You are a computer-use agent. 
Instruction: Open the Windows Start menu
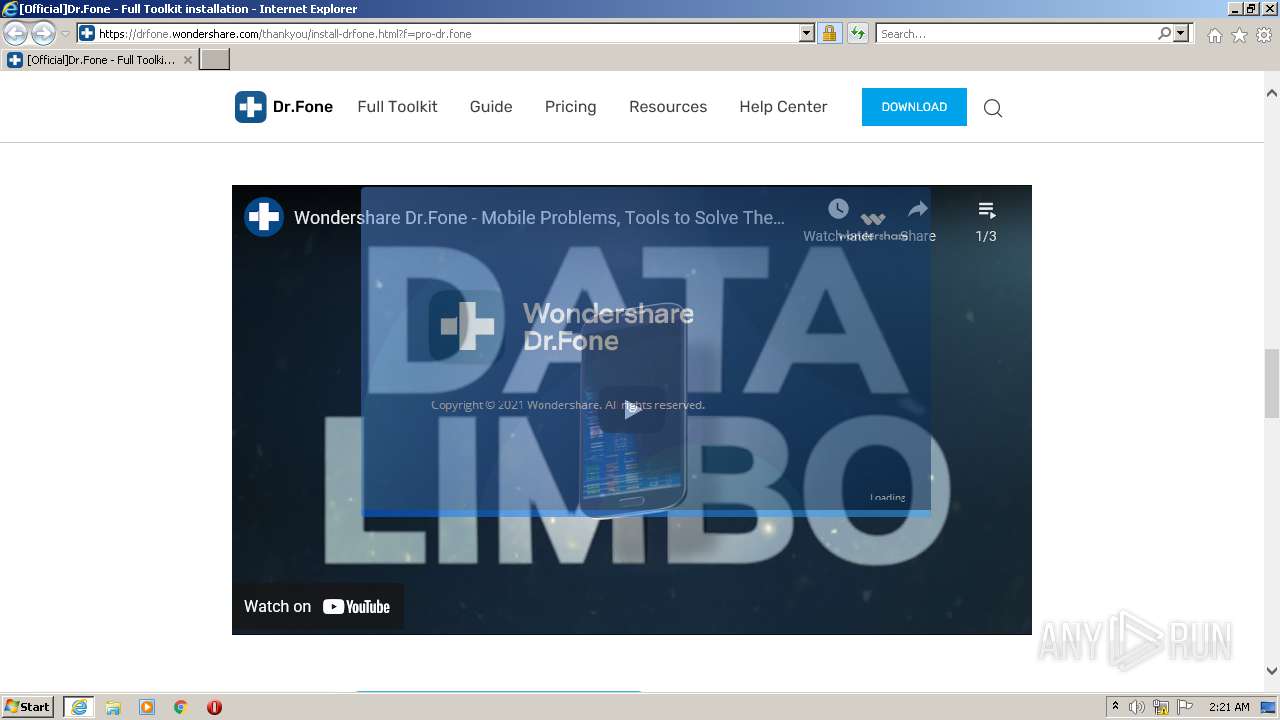pyautogui.click(x=28, y=707)
